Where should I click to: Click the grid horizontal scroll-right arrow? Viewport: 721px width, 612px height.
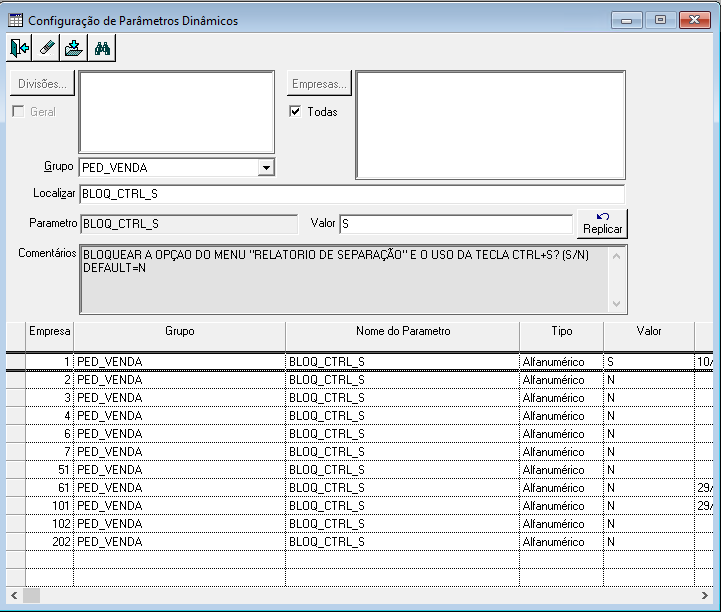click(x=704, y=595)
